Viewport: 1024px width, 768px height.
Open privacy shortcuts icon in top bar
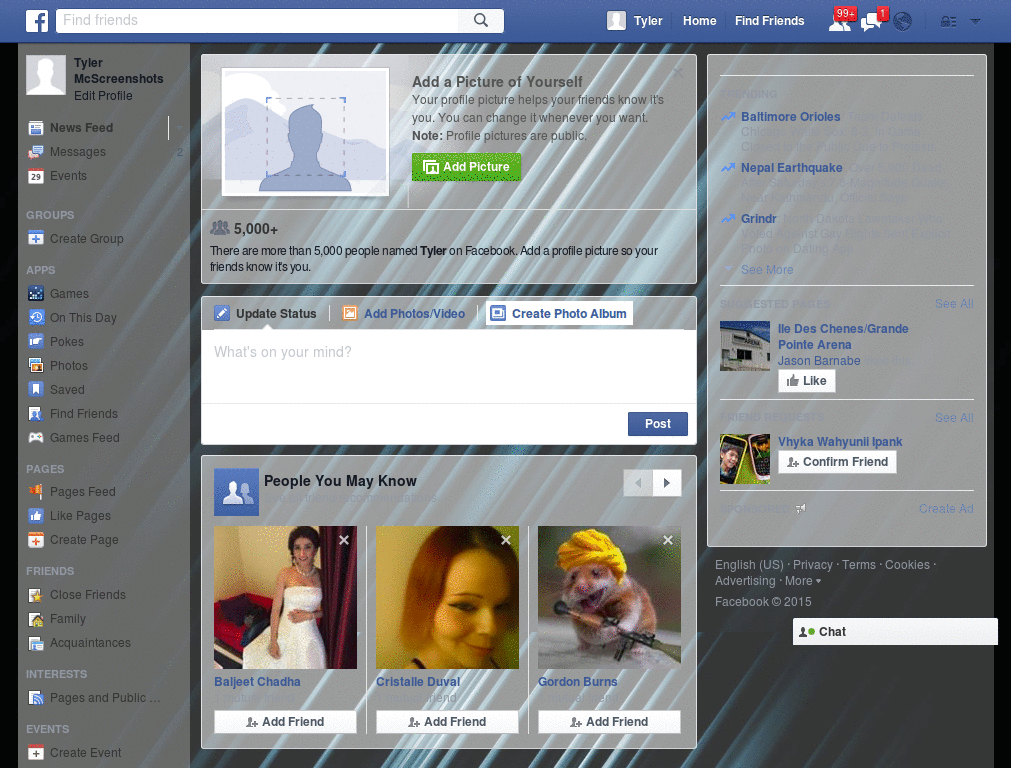tap(948, 22)
